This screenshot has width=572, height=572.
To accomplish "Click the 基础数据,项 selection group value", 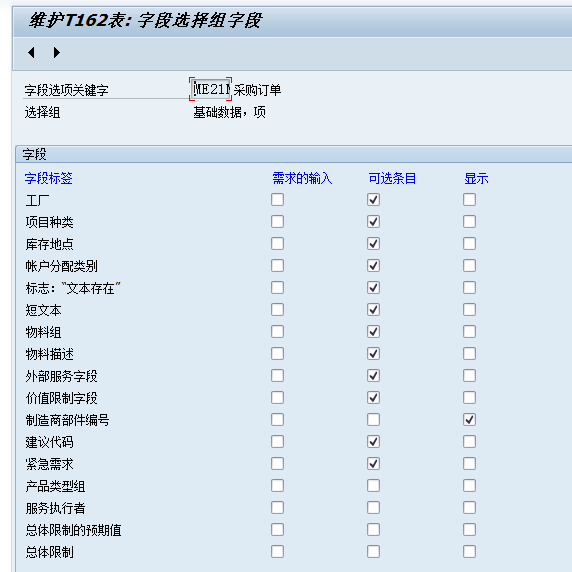I will 229,112.
